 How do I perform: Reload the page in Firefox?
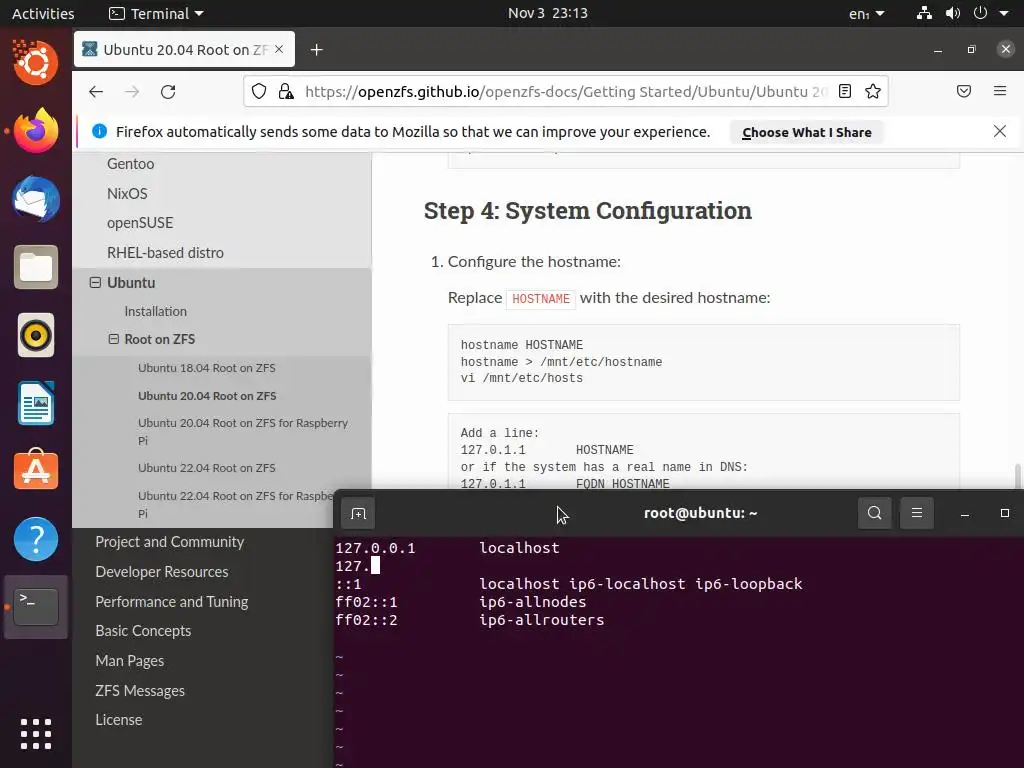click(168, 92)
